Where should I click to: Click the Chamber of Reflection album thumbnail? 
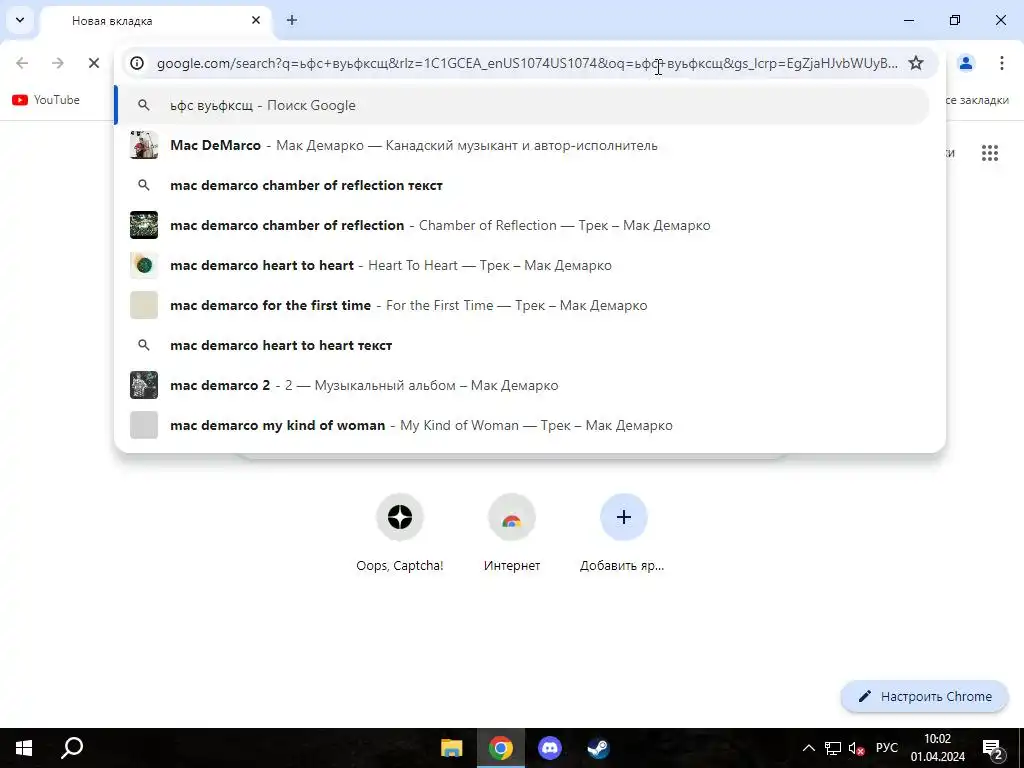point(144,225)
